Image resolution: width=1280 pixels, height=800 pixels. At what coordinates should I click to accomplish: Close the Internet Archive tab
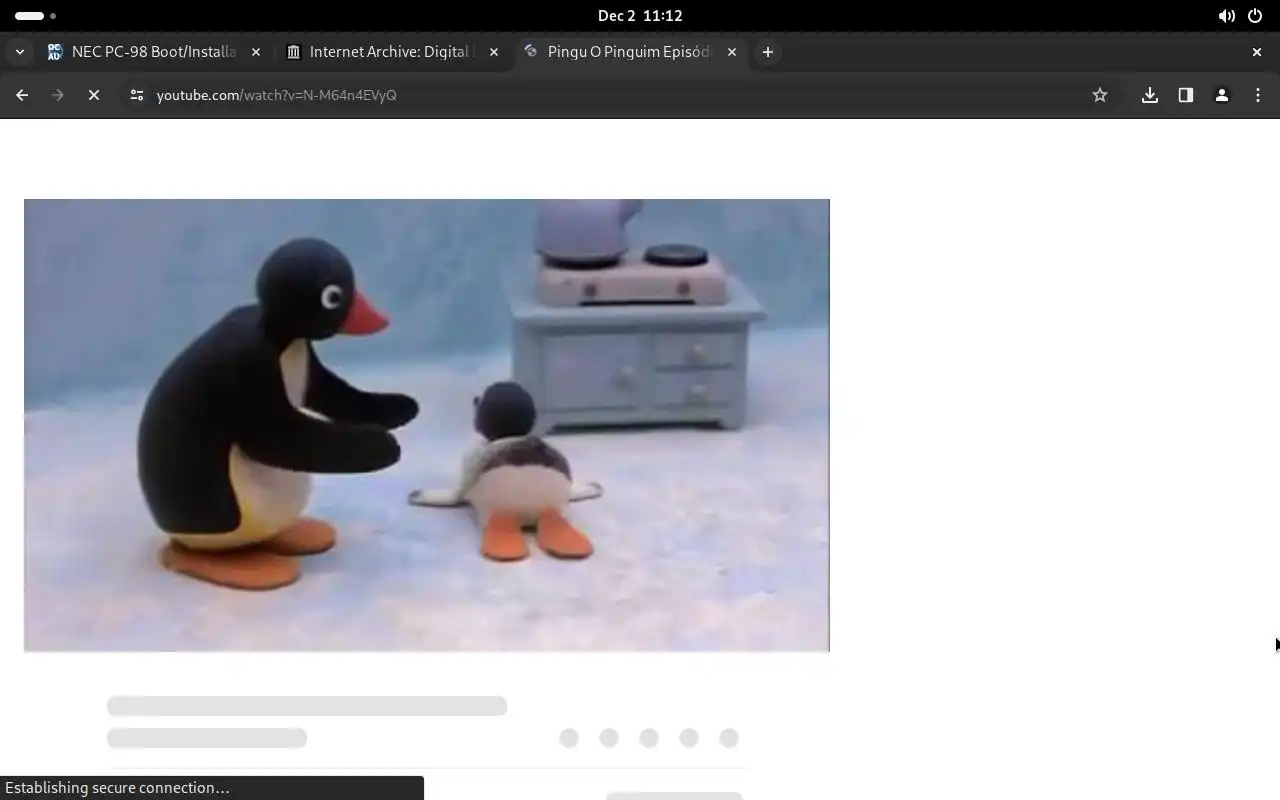coord(494,52)
